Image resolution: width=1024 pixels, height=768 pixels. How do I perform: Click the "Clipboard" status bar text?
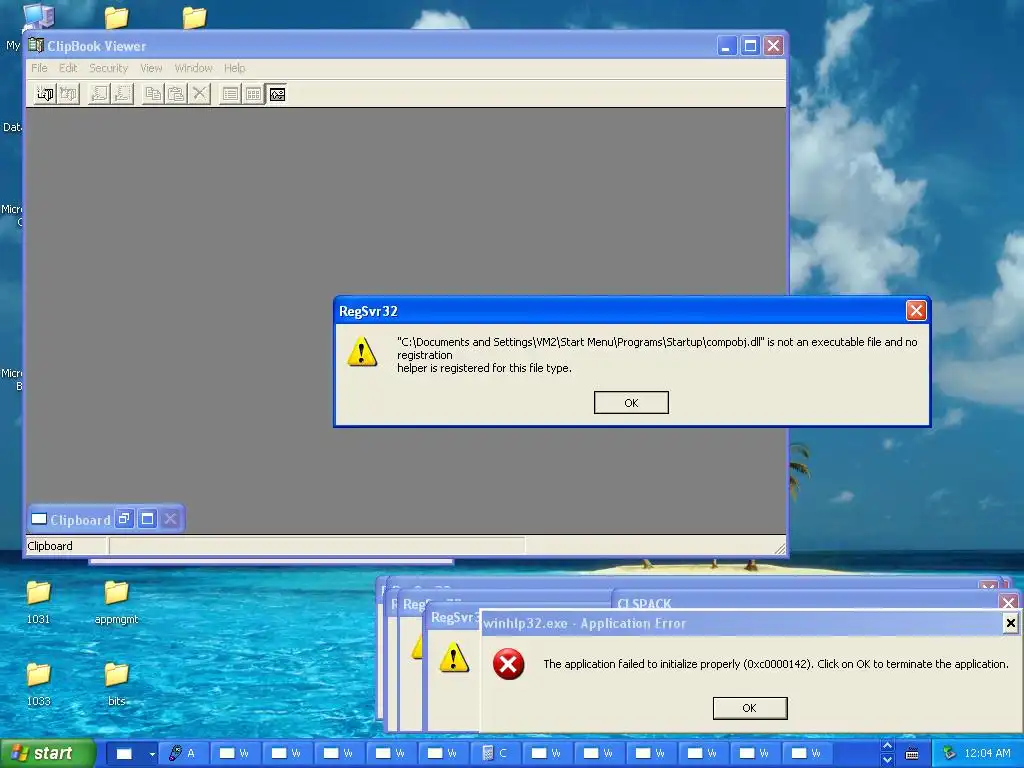pos(50,546)
